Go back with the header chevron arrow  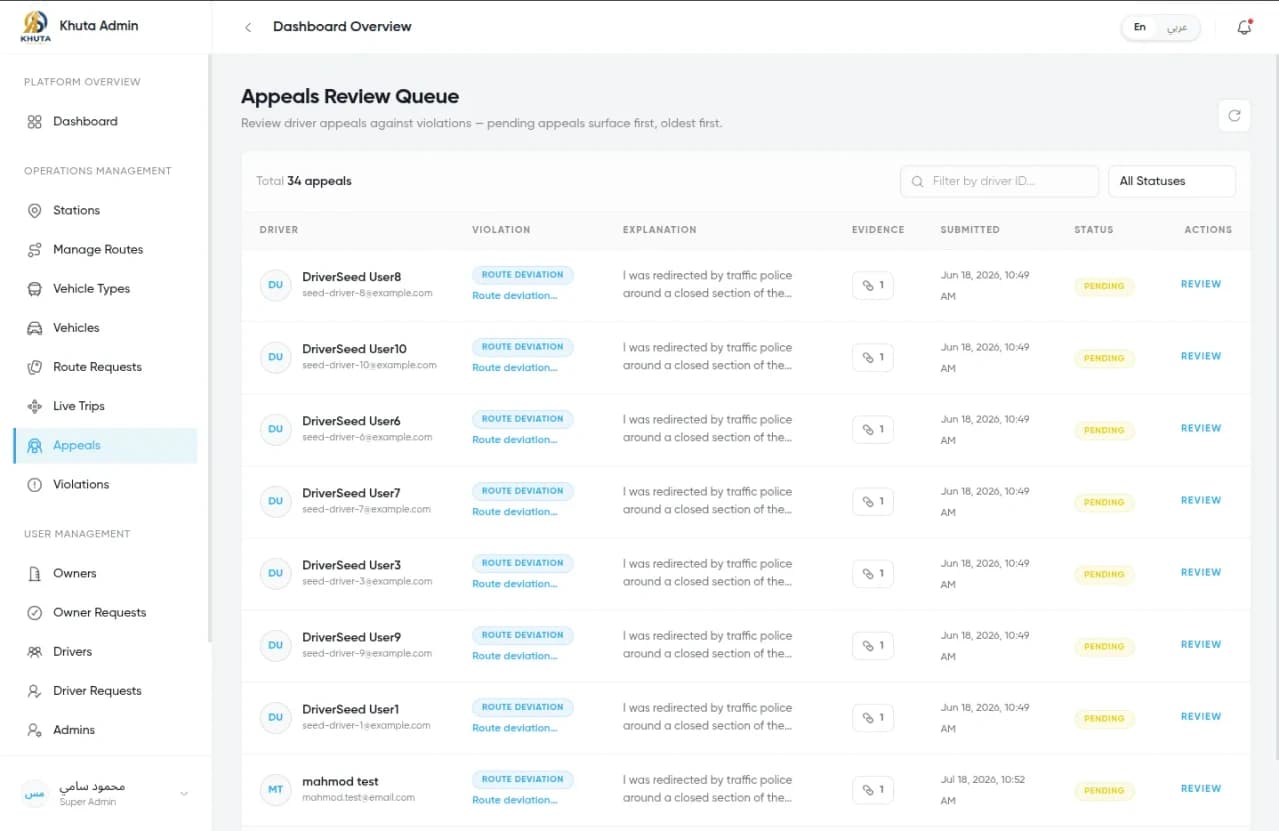(248, 27)
